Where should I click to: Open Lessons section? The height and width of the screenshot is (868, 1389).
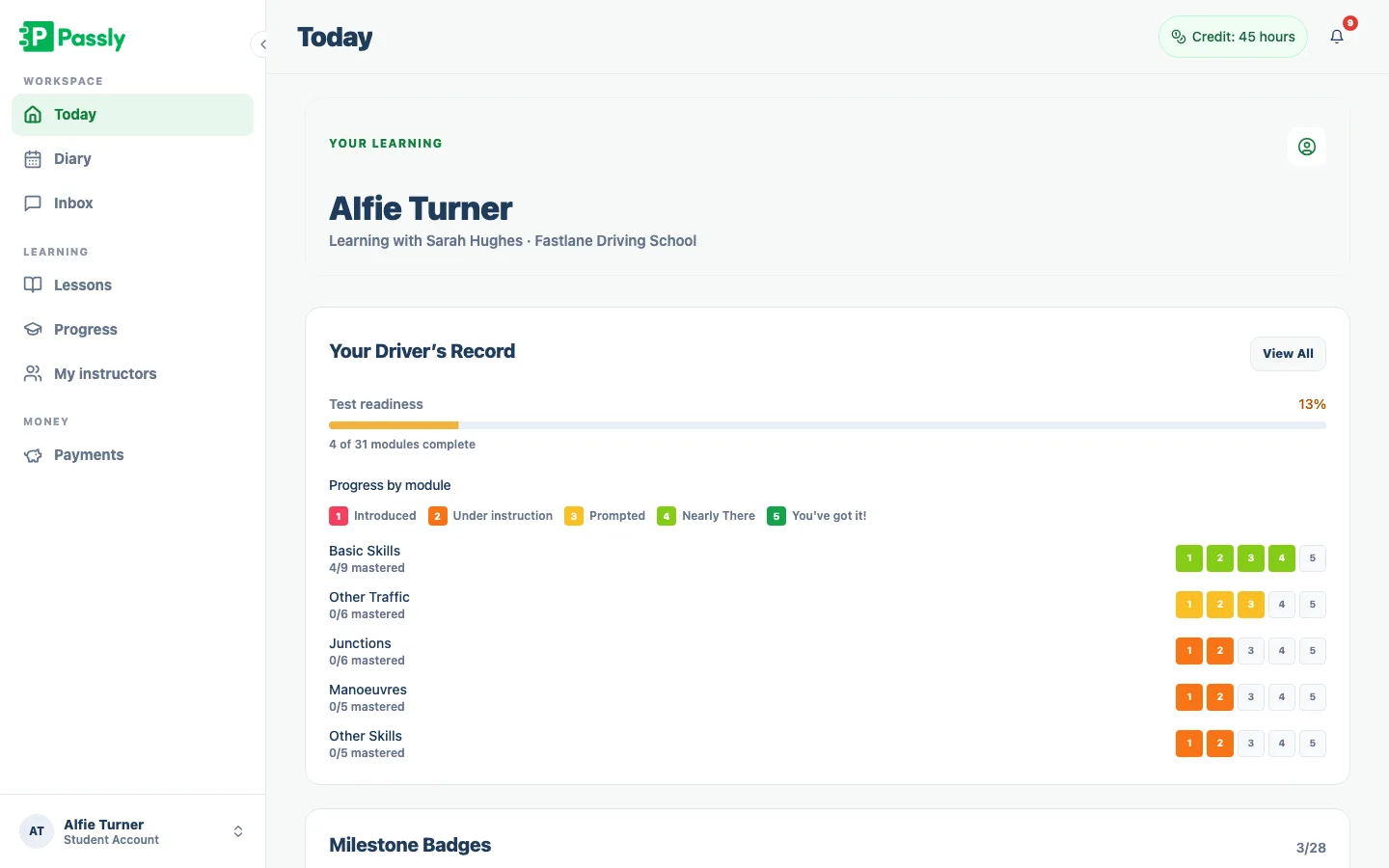132,285
